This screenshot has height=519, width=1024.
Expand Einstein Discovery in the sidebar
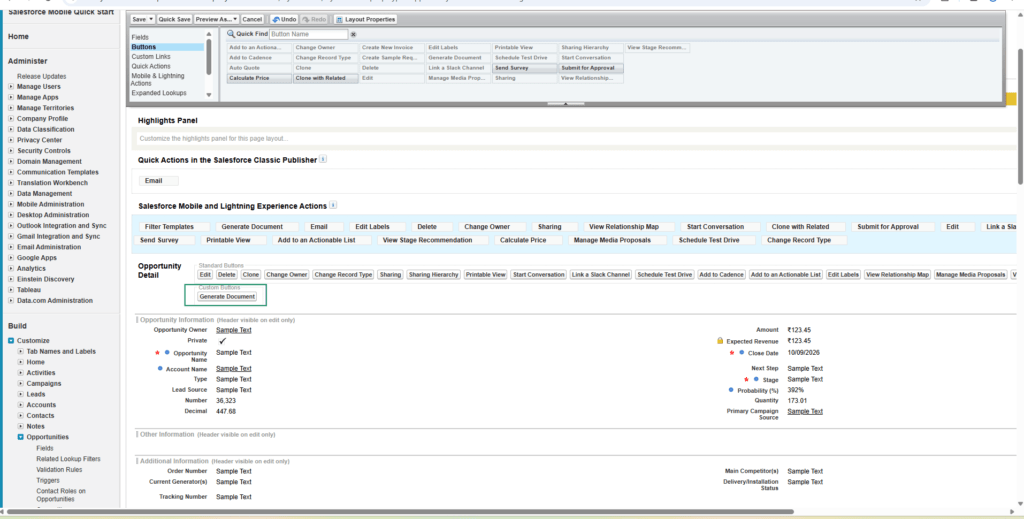(x=11, y=279)
